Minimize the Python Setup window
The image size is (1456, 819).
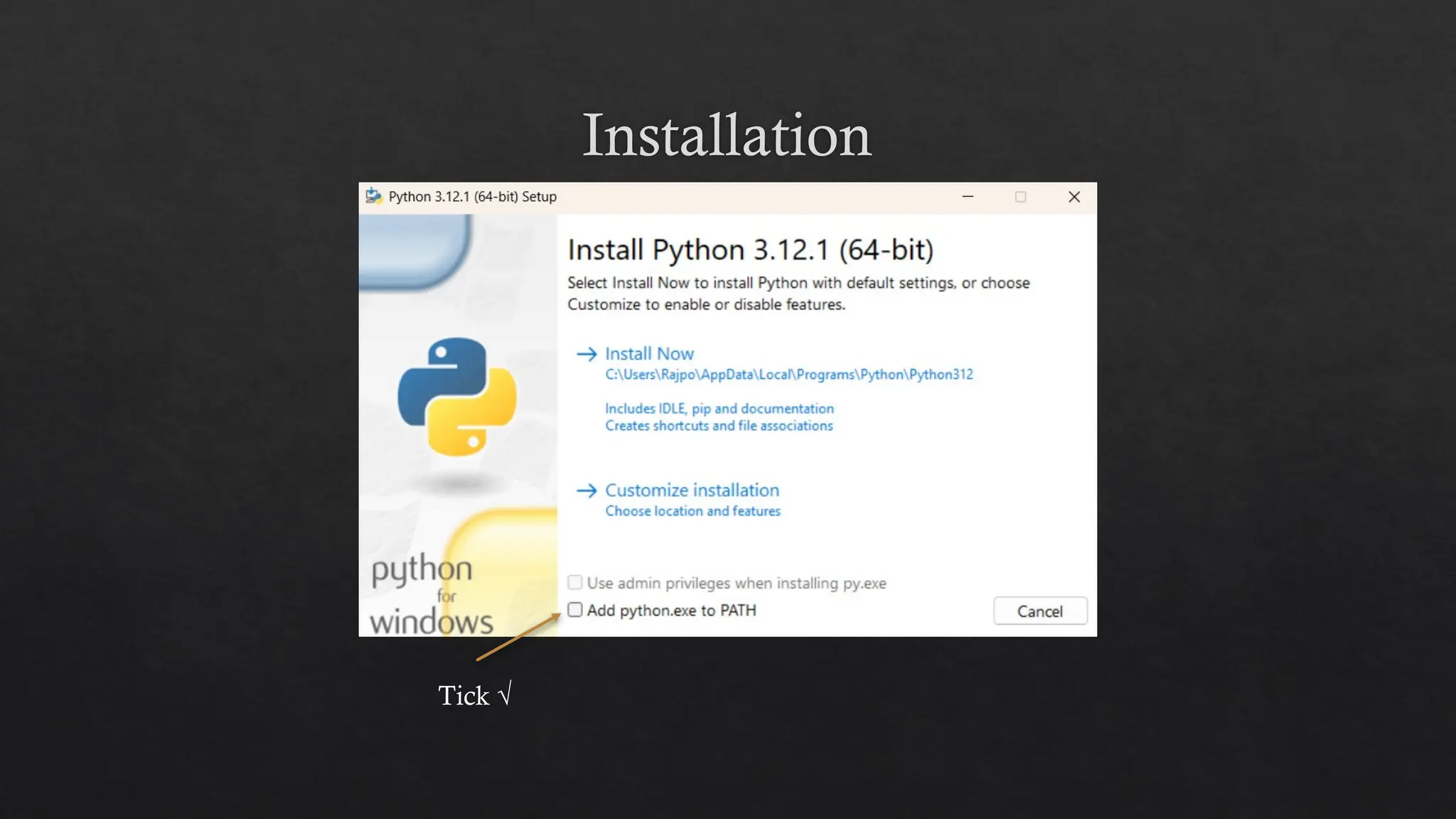[968, 197]
